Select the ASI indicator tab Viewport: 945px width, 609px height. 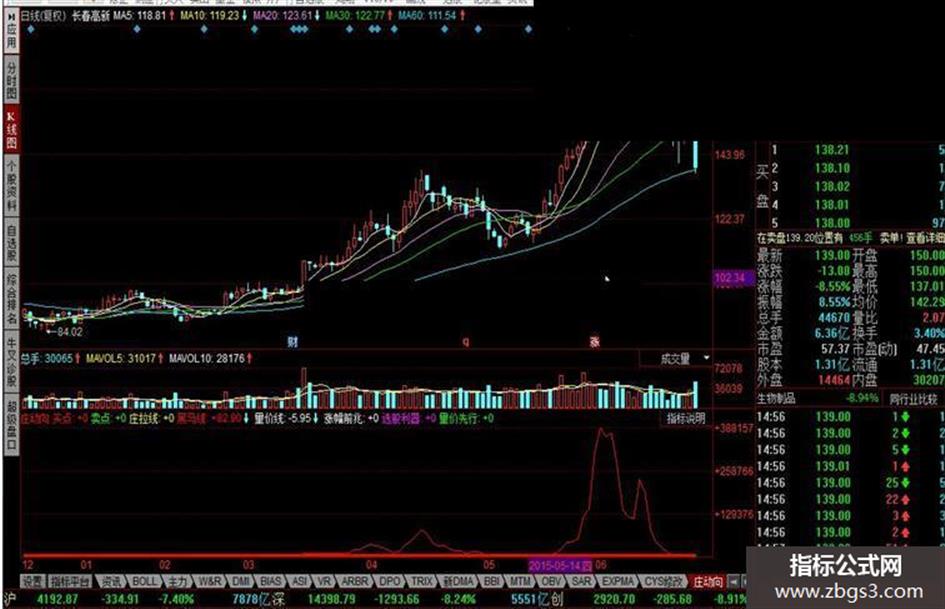pos(300,581)
